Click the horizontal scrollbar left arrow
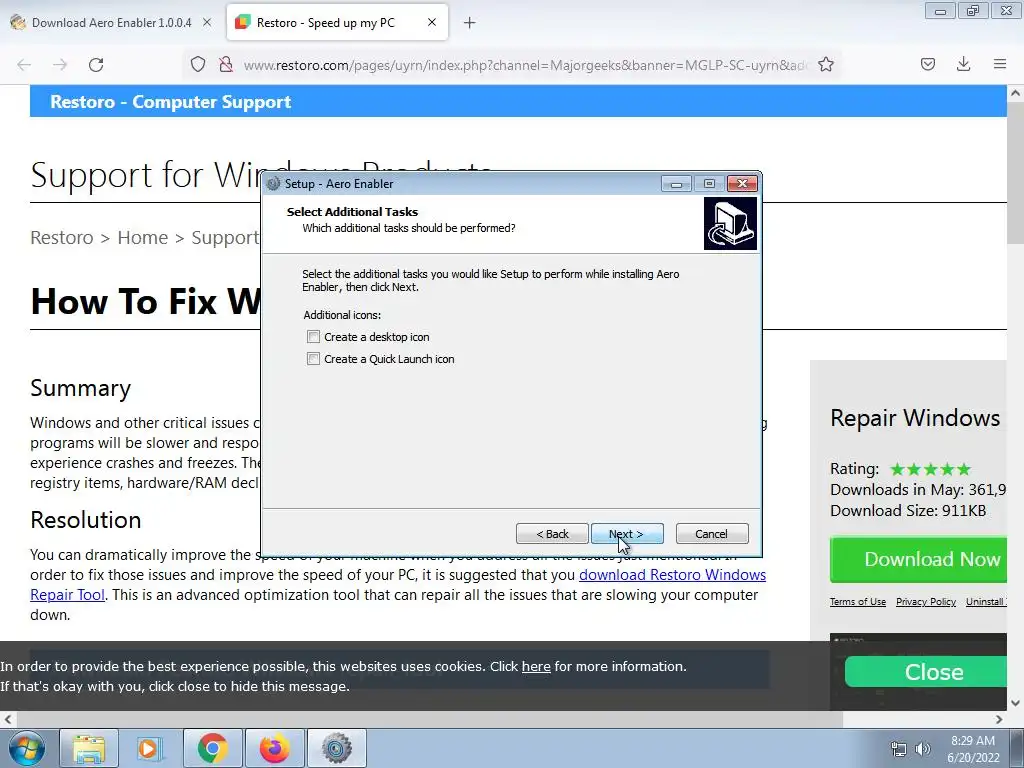Viewport: 1024px width, 768px height. tap(7, 720)
